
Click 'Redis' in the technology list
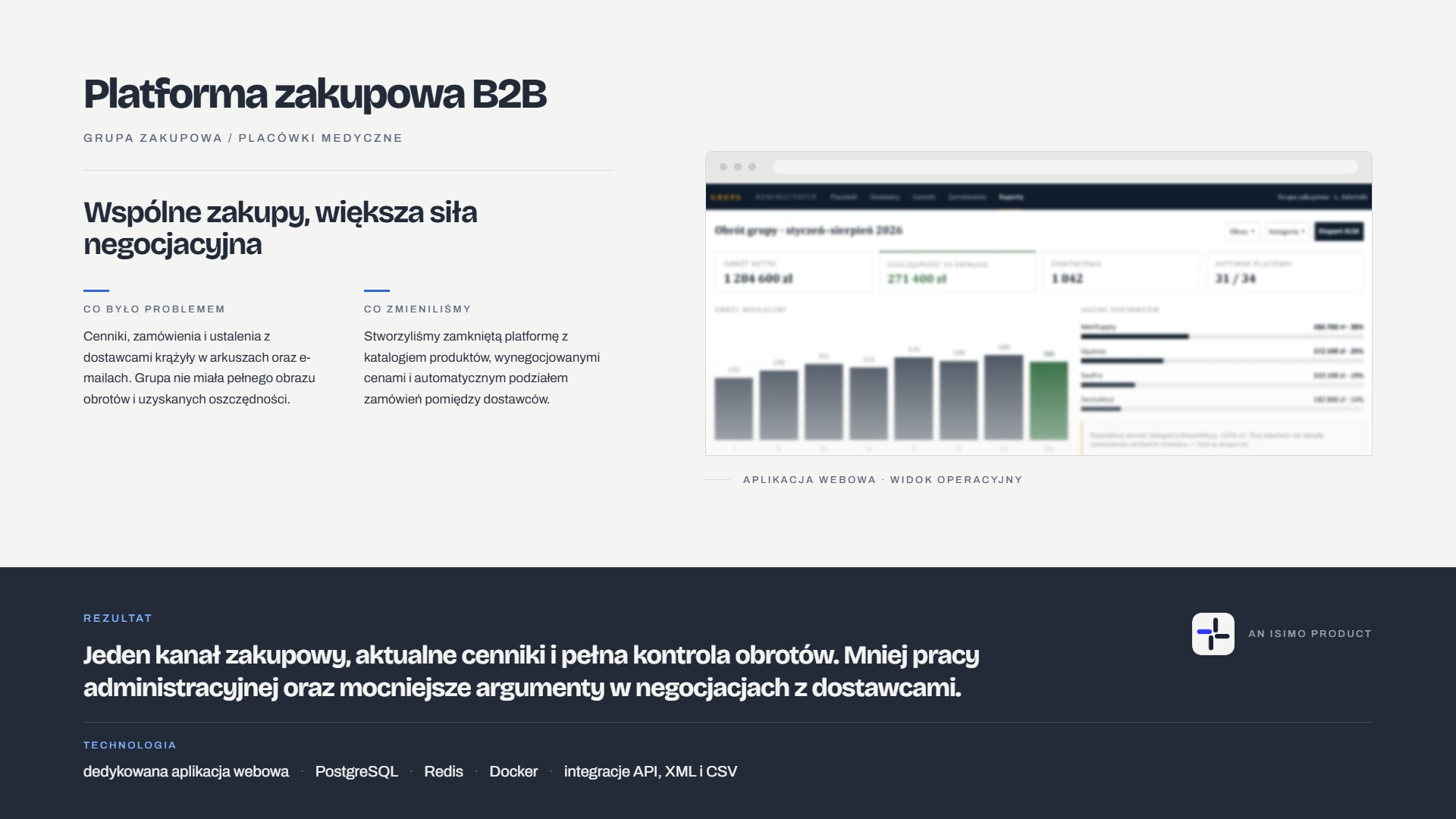point(444,771)
